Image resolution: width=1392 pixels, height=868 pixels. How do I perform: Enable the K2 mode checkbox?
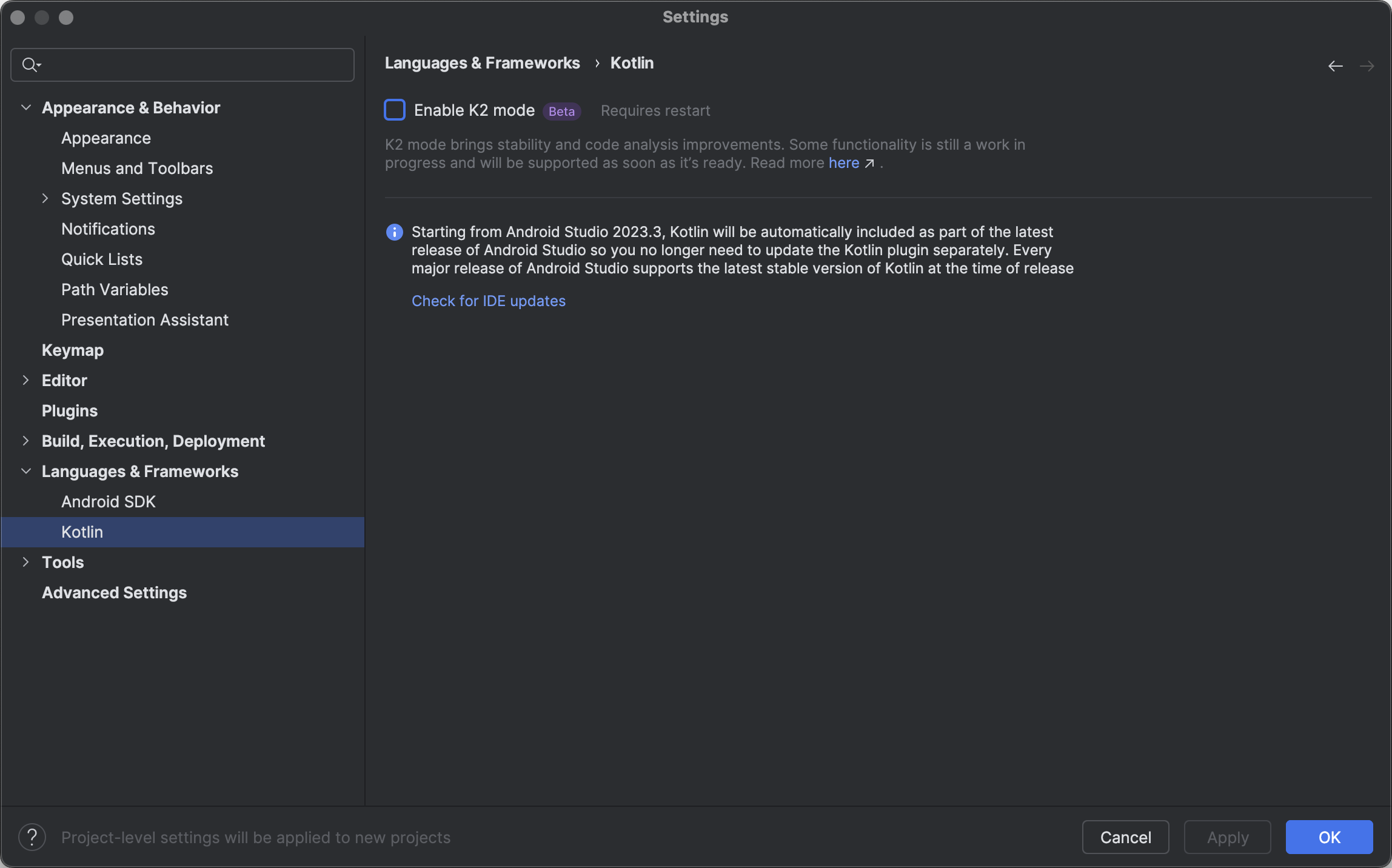pos(395,110)
